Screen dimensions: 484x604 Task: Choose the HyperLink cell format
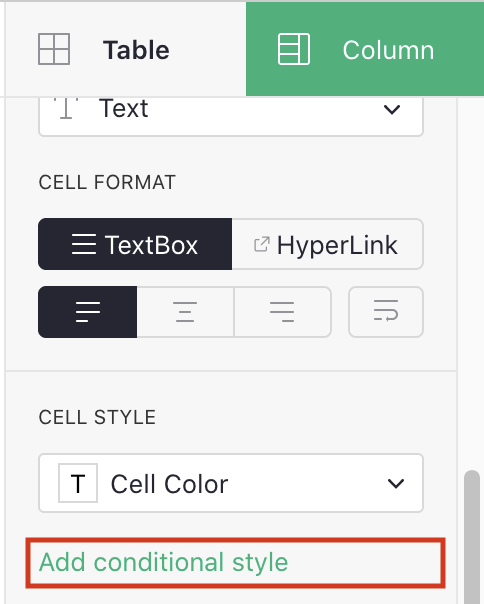point(328,244)
